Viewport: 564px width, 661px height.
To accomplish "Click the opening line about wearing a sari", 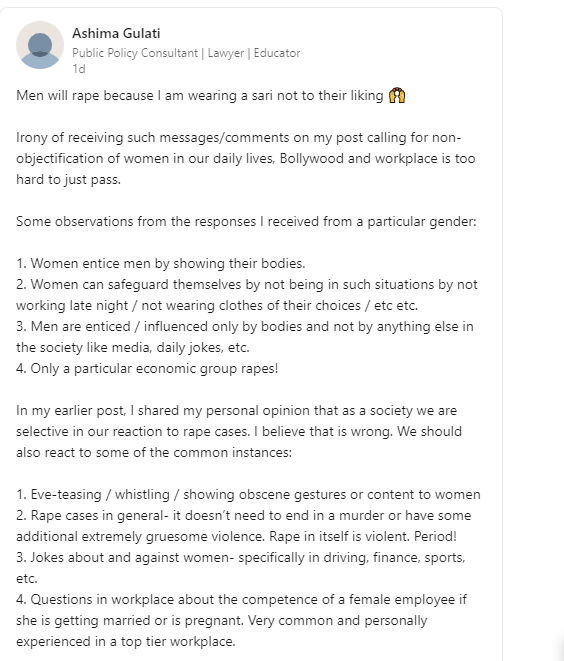I will pos(200,96).
